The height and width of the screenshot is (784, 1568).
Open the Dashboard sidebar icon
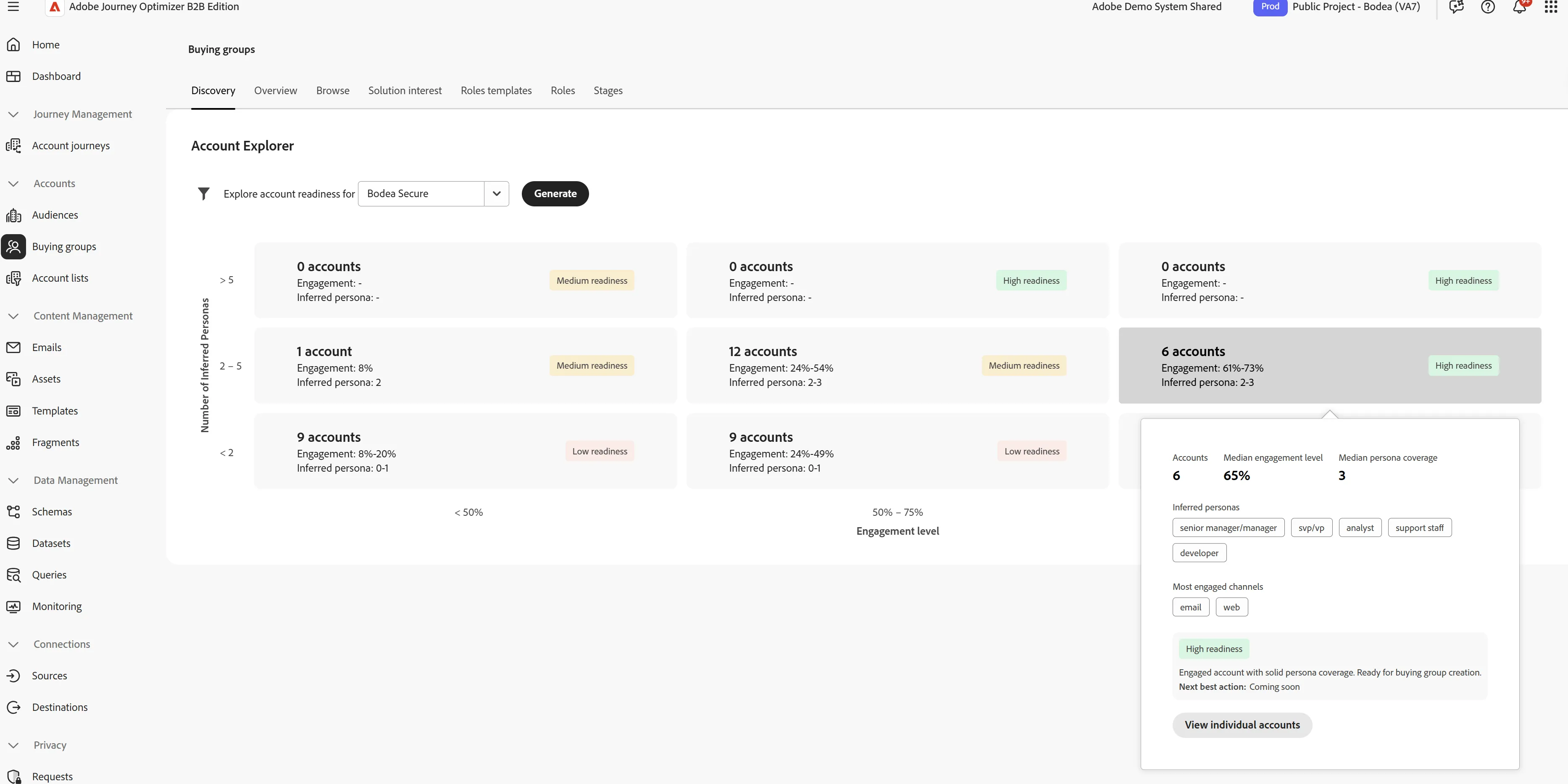pos(13,76)
